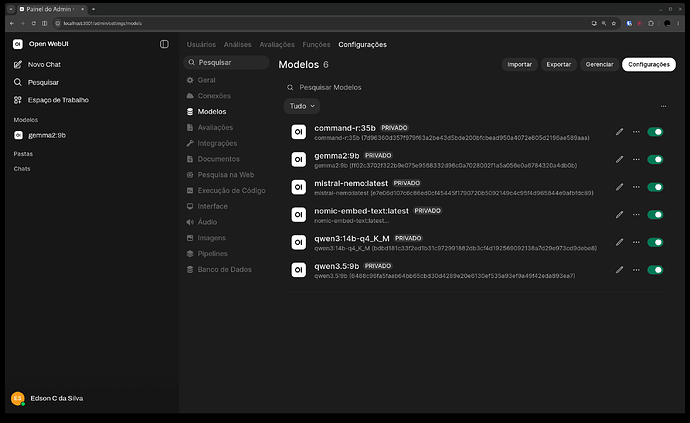Open the models list ellipsis menu beside Tudo
Image resolution: width=690 pixels, height=423 pixels.
click(x=664, y=106)
